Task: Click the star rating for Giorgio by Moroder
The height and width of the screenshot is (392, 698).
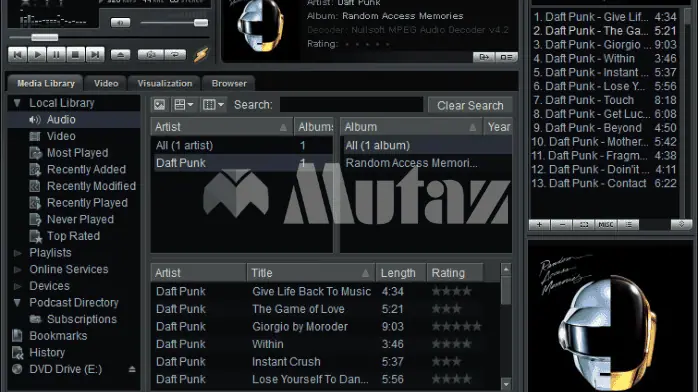Action: (456, 327)
